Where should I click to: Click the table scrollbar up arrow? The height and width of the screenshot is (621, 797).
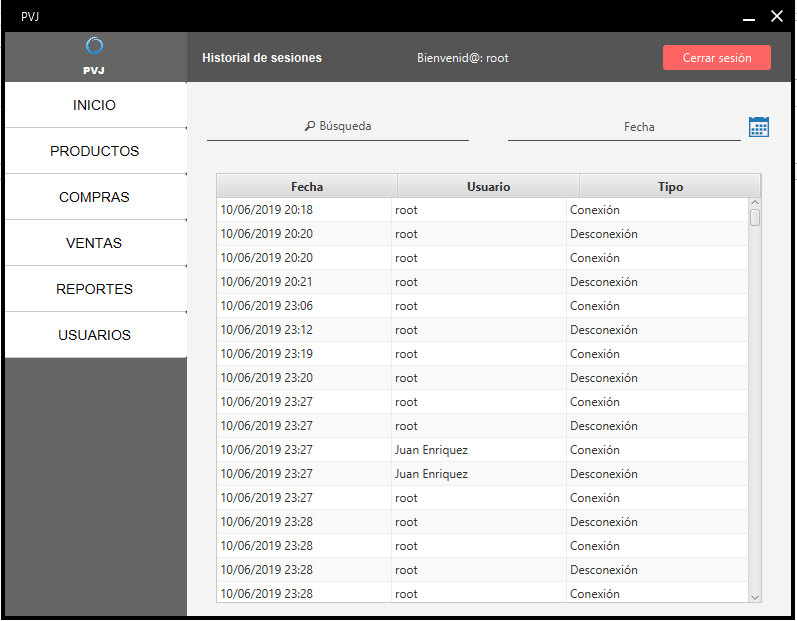[755, 203]
